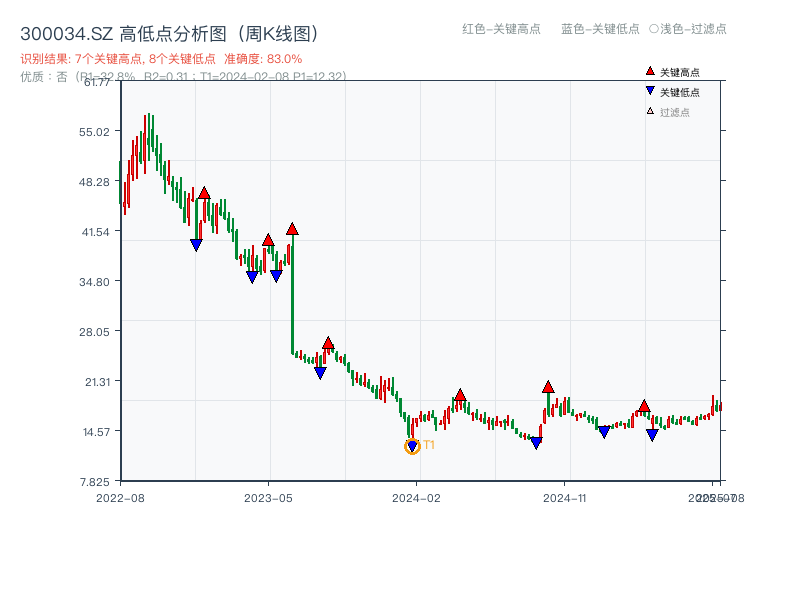The width and height of the screenshot is (800, 600).
Task: Click the blue triangle icon beside 关键低点 legend
Action: point(650,92)
